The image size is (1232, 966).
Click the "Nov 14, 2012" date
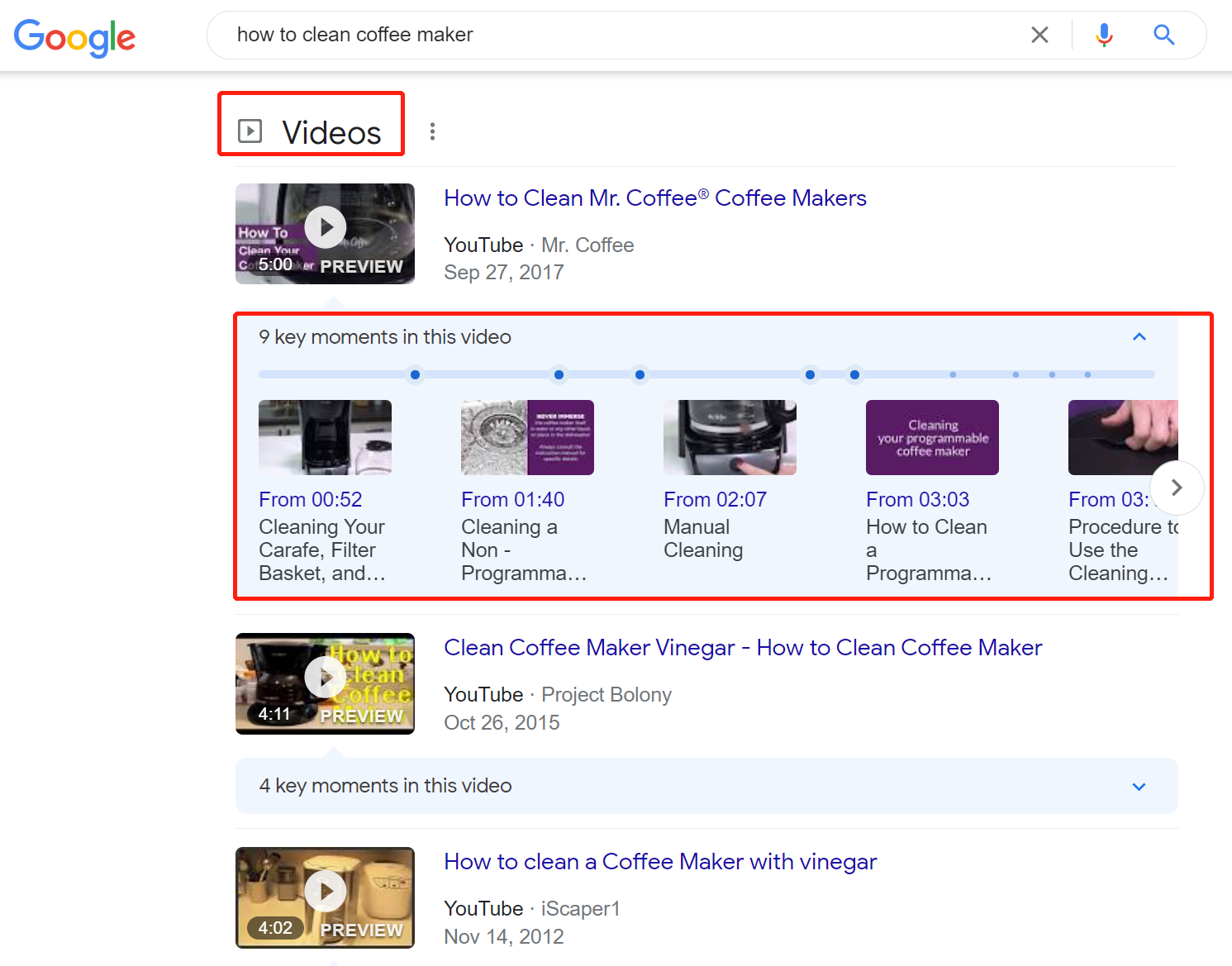tap(504, 937)
